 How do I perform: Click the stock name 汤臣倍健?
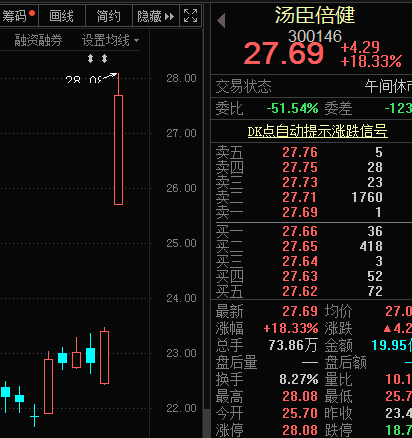pos(314,15)
